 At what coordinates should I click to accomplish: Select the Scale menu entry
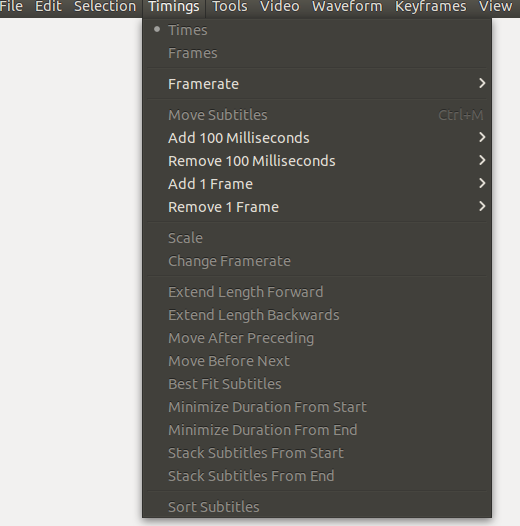pyautogui.click(x=317, y=238)
